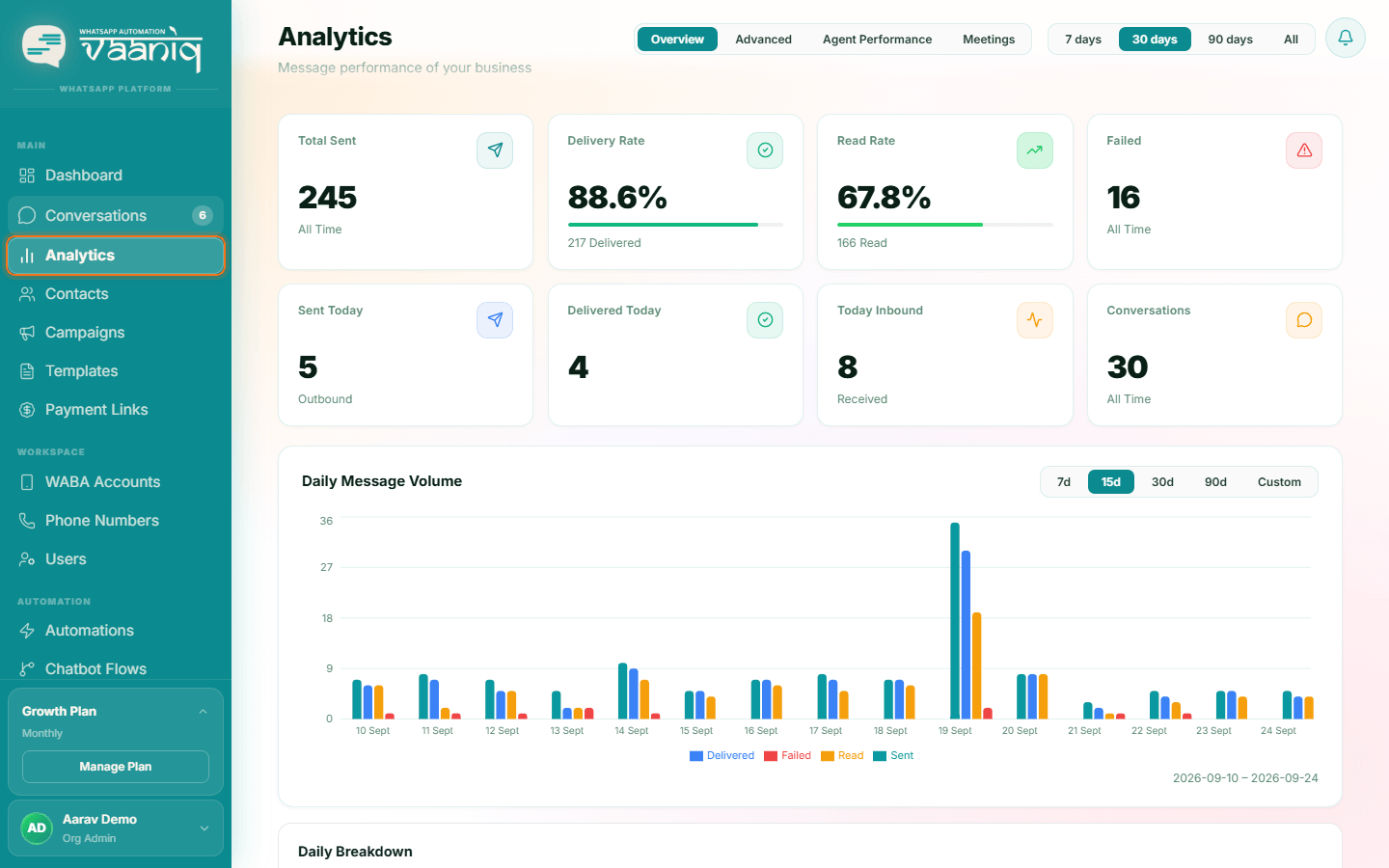
Task: Switch to the Meetings tab
Action: [989, 40]
